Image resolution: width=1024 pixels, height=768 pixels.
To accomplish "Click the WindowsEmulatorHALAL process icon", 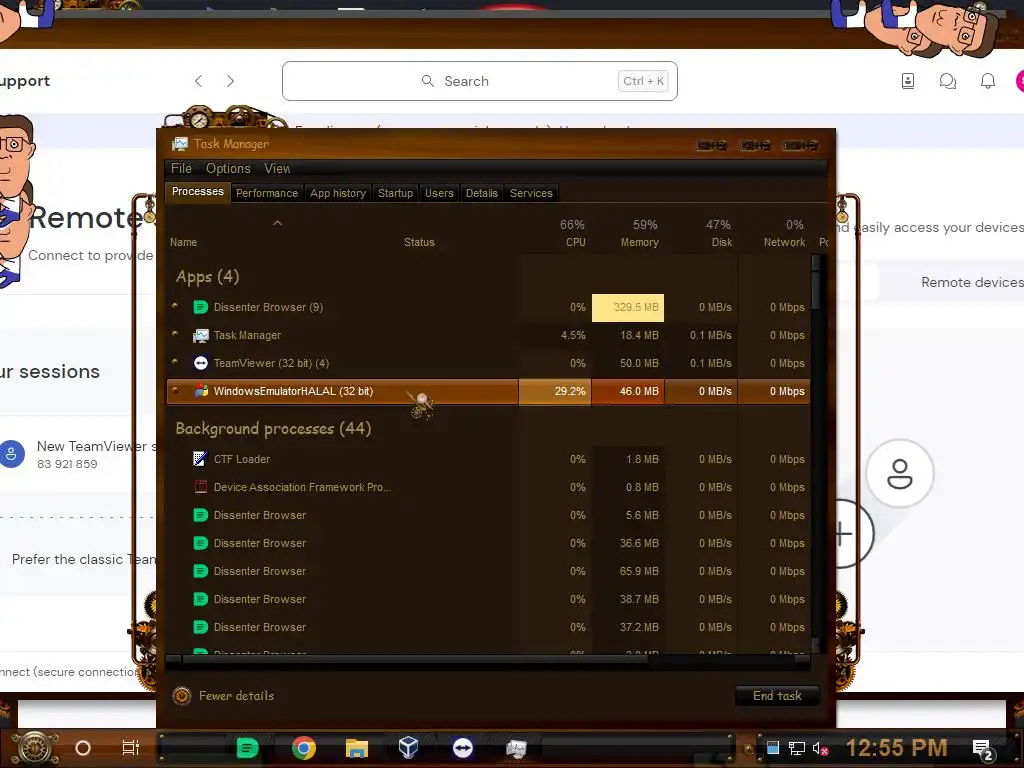I will pos(200,391).
